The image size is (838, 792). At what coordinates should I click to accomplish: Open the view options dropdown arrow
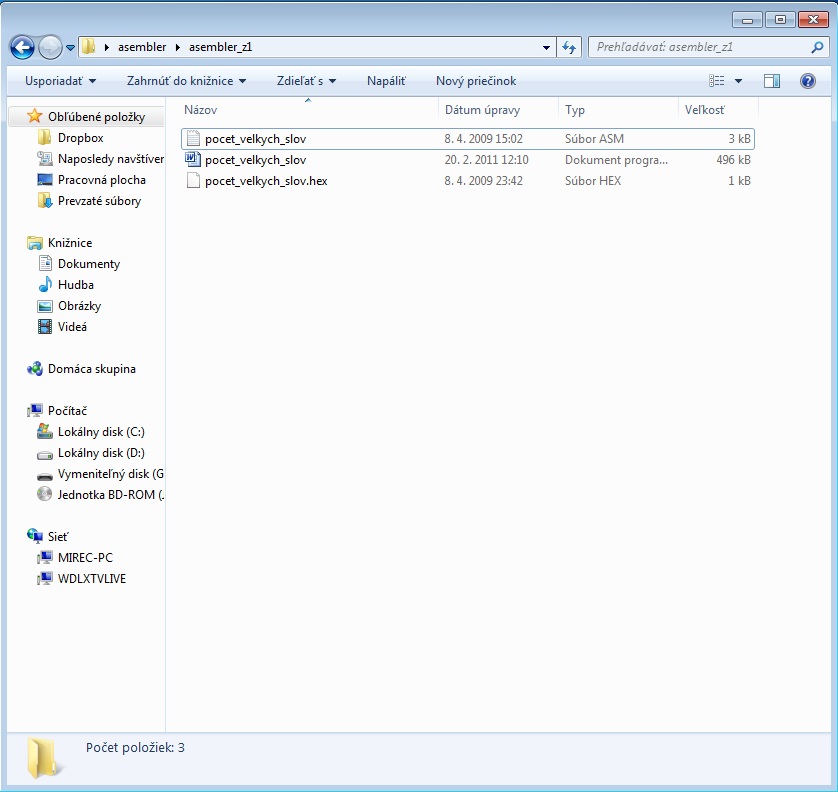click(738, 81)
